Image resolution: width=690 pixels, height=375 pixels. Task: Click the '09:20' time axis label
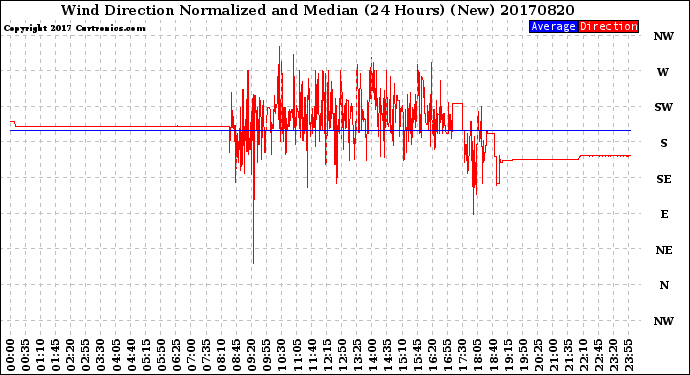pyautogui.click(x=252, y=355)
